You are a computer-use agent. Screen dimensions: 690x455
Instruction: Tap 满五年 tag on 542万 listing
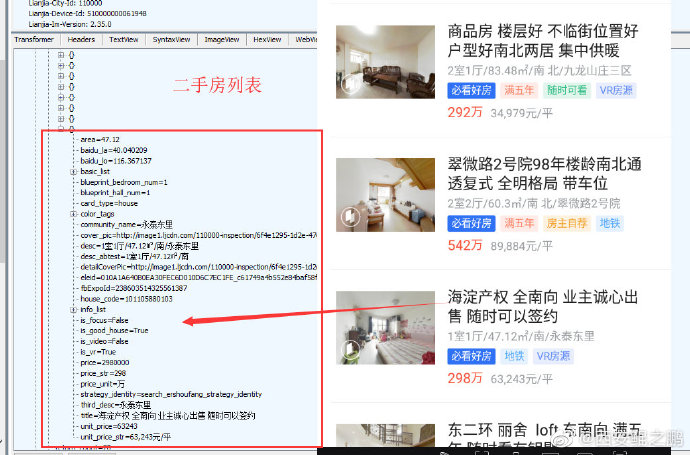click(519, 224)
